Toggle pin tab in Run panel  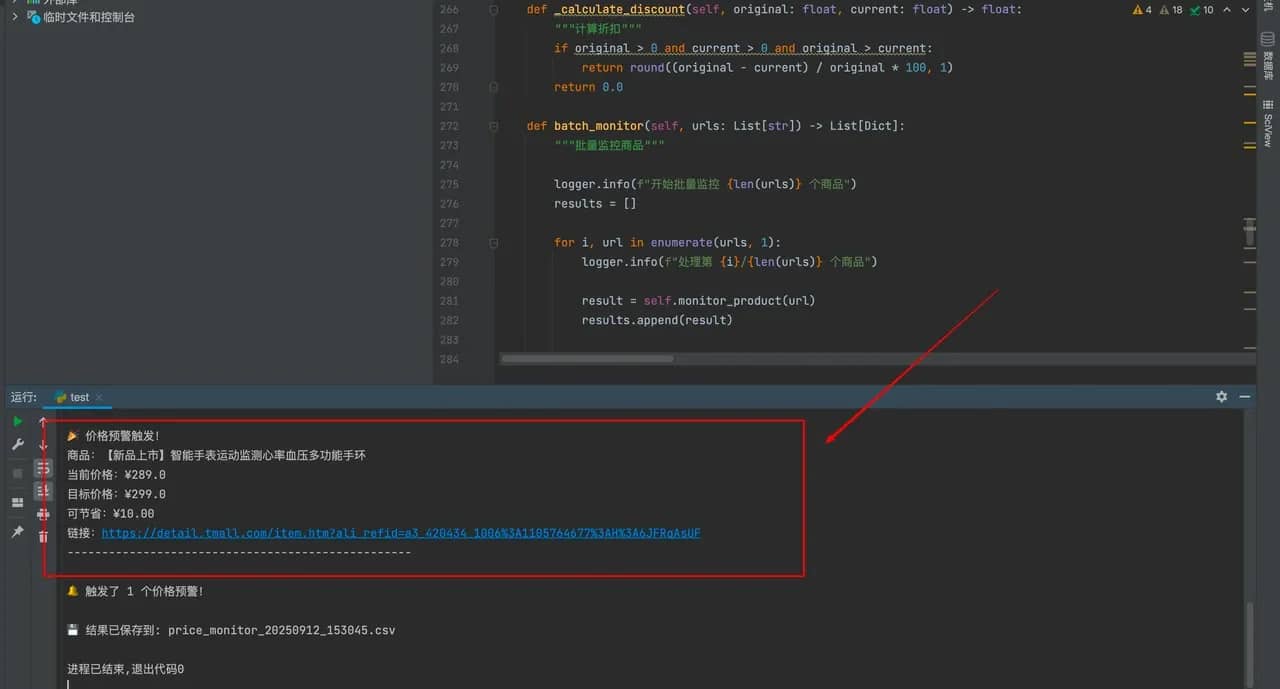click(x=17, y=532)
